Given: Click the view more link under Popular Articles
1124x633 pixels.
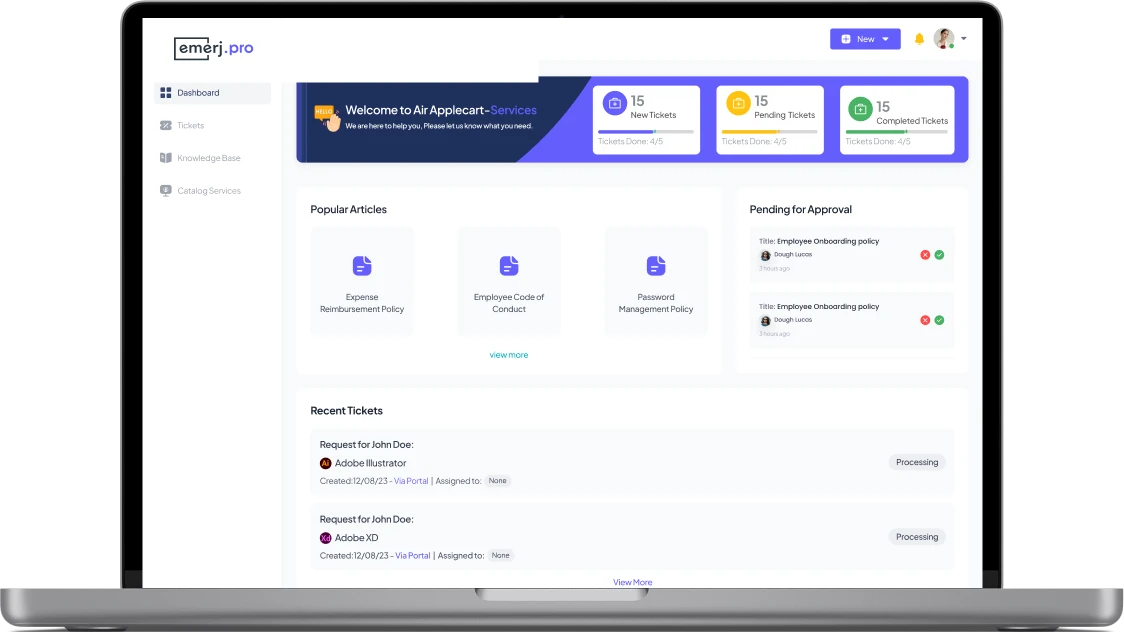Looking at the screenshot, I should pyautogui.click(x=509, y=354).
